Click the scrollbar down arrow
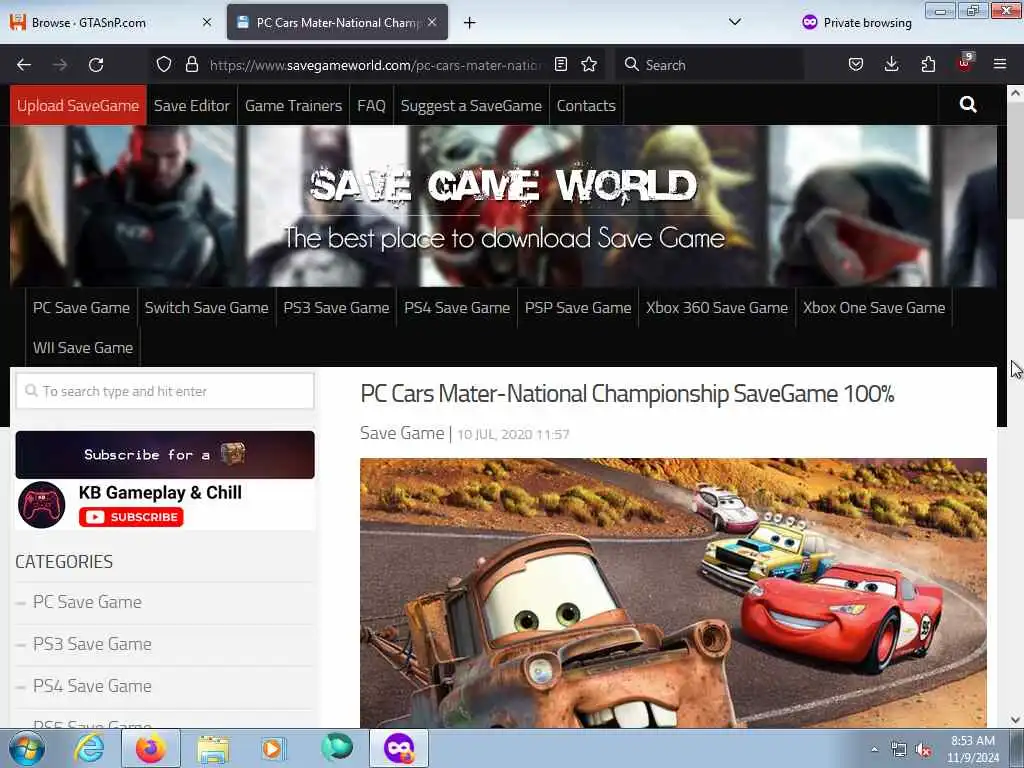 [x=1015, y=720]
